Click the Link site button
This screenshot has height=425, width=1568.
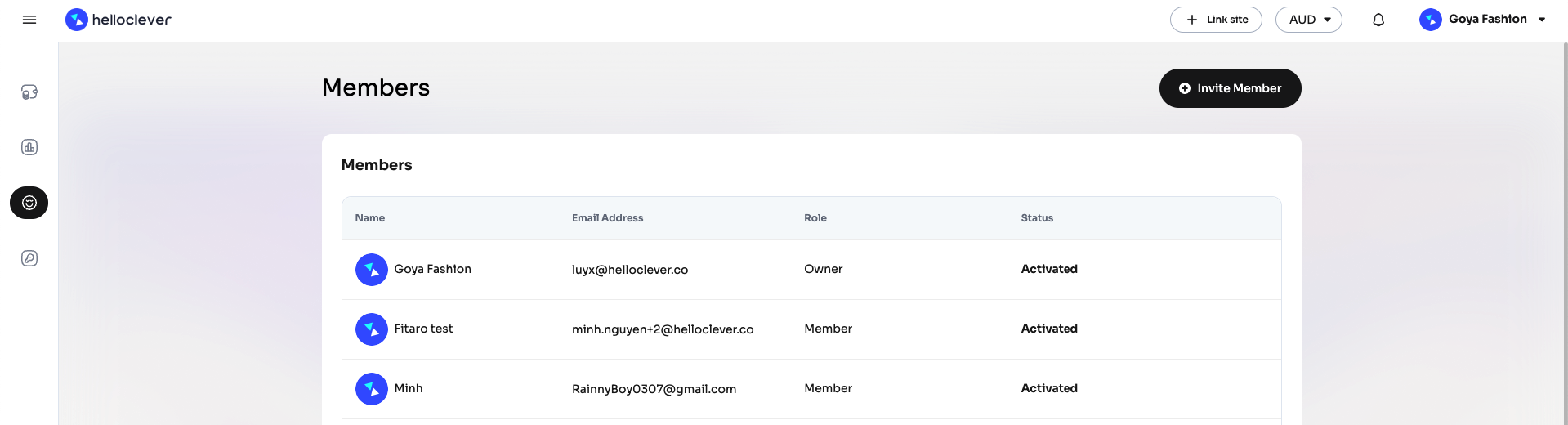pyautogui.click(x=1216, y=20)
